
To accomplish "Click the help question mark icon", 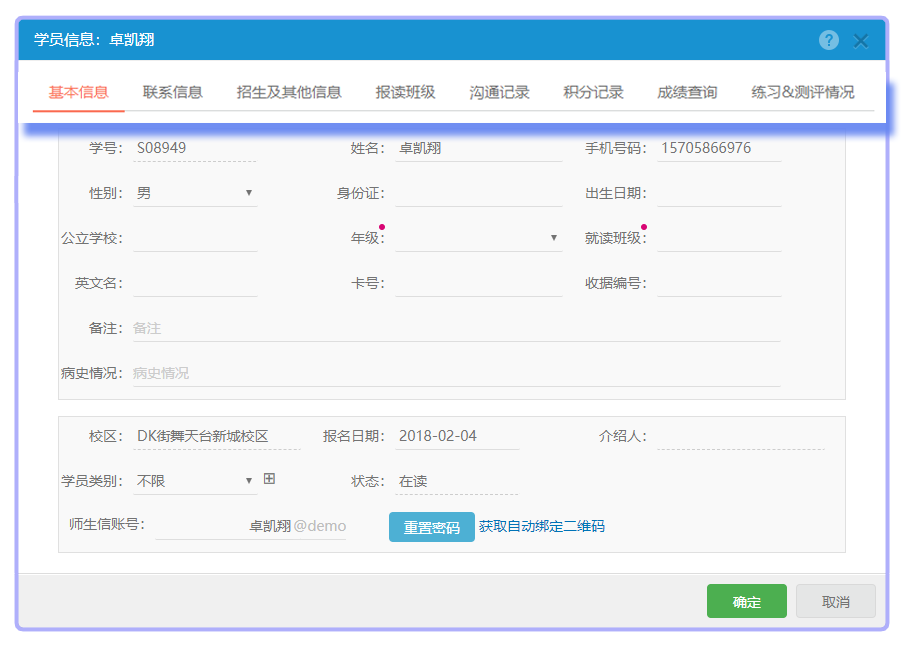I will pyautogui.click(x=829, y=40).
